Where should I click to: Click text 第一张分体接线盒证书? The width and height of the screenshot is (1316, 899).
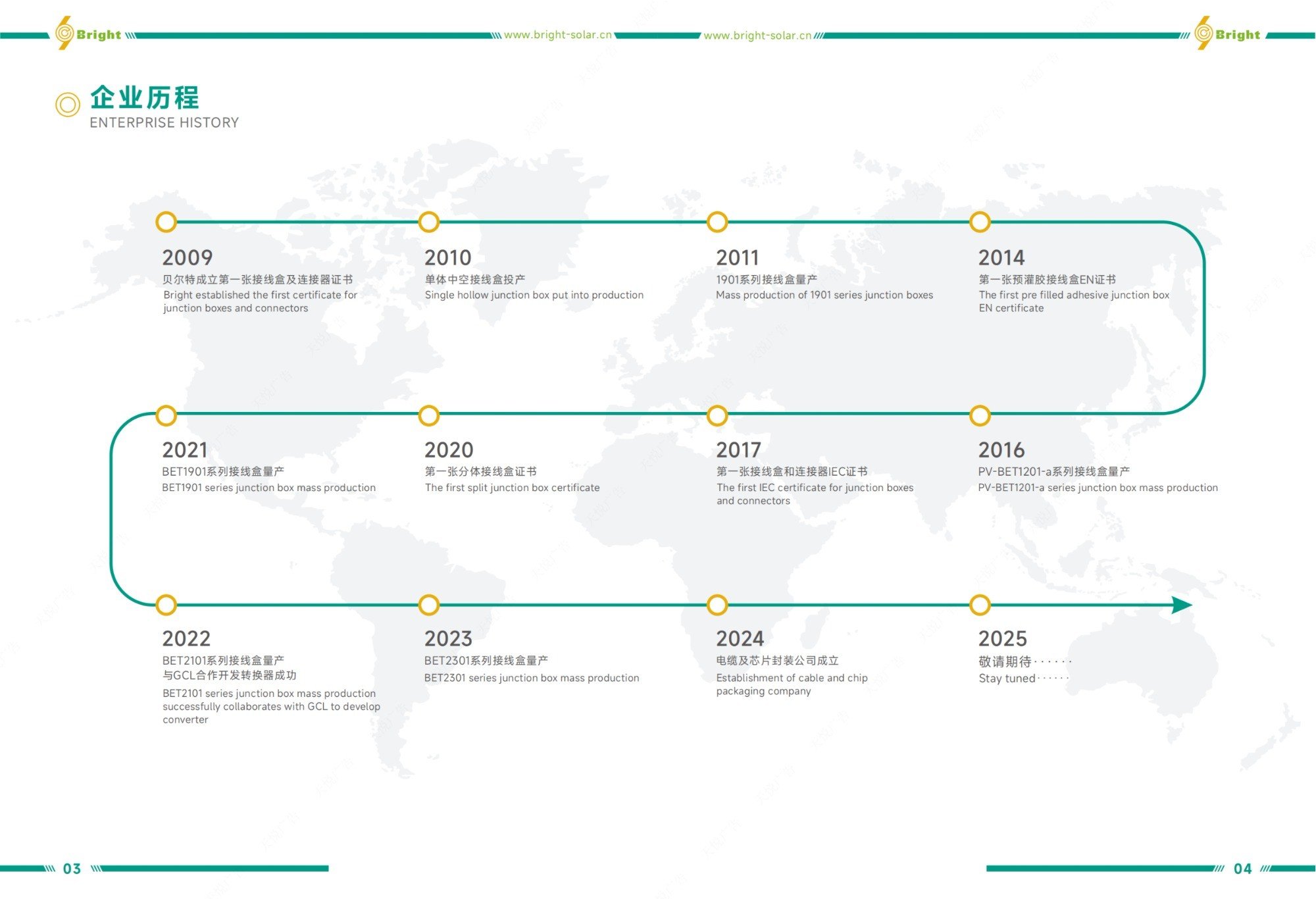click(481, 472)
